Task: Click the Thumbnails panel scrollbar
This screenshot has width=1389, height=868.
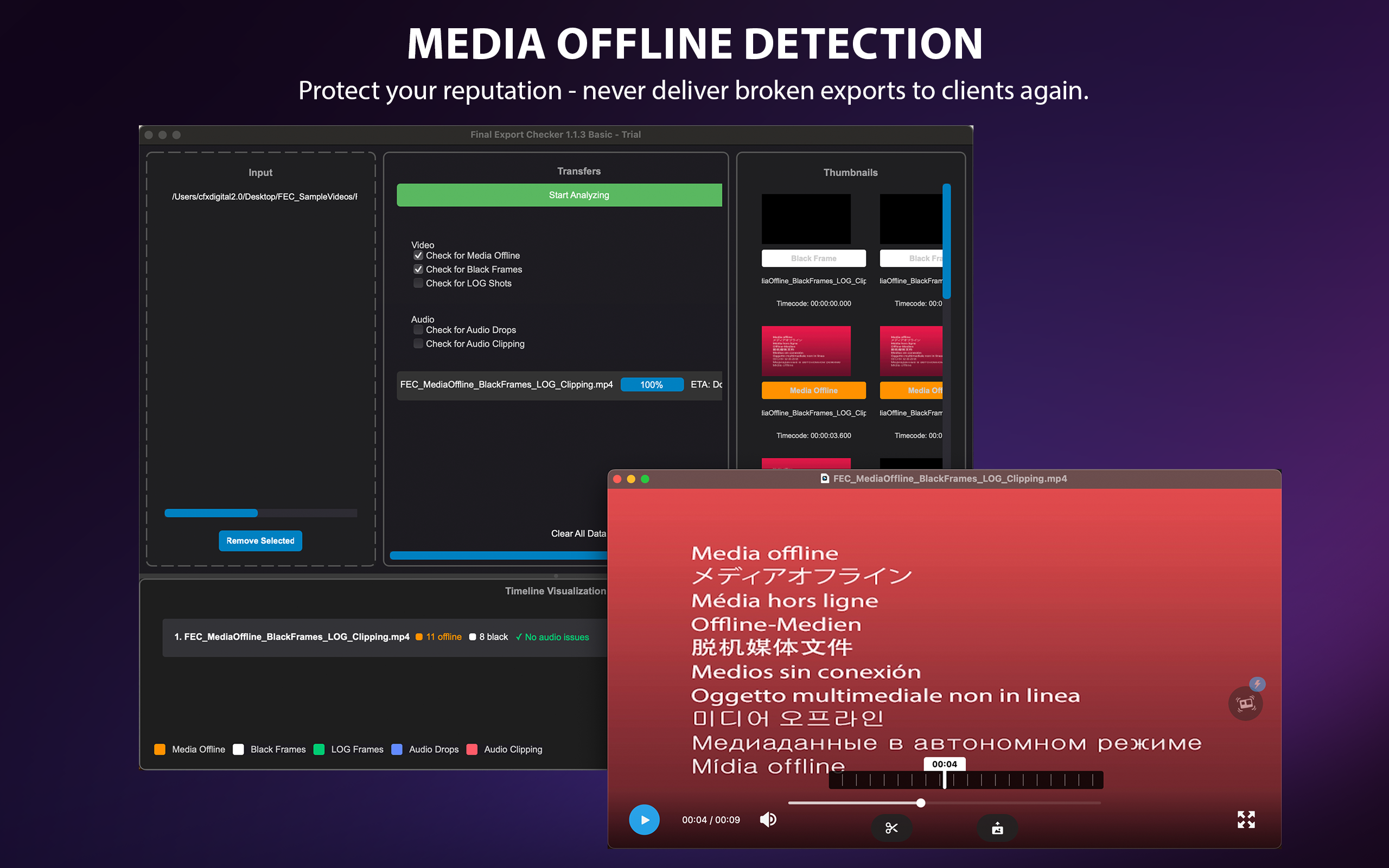Action: [x=946, y=241]
